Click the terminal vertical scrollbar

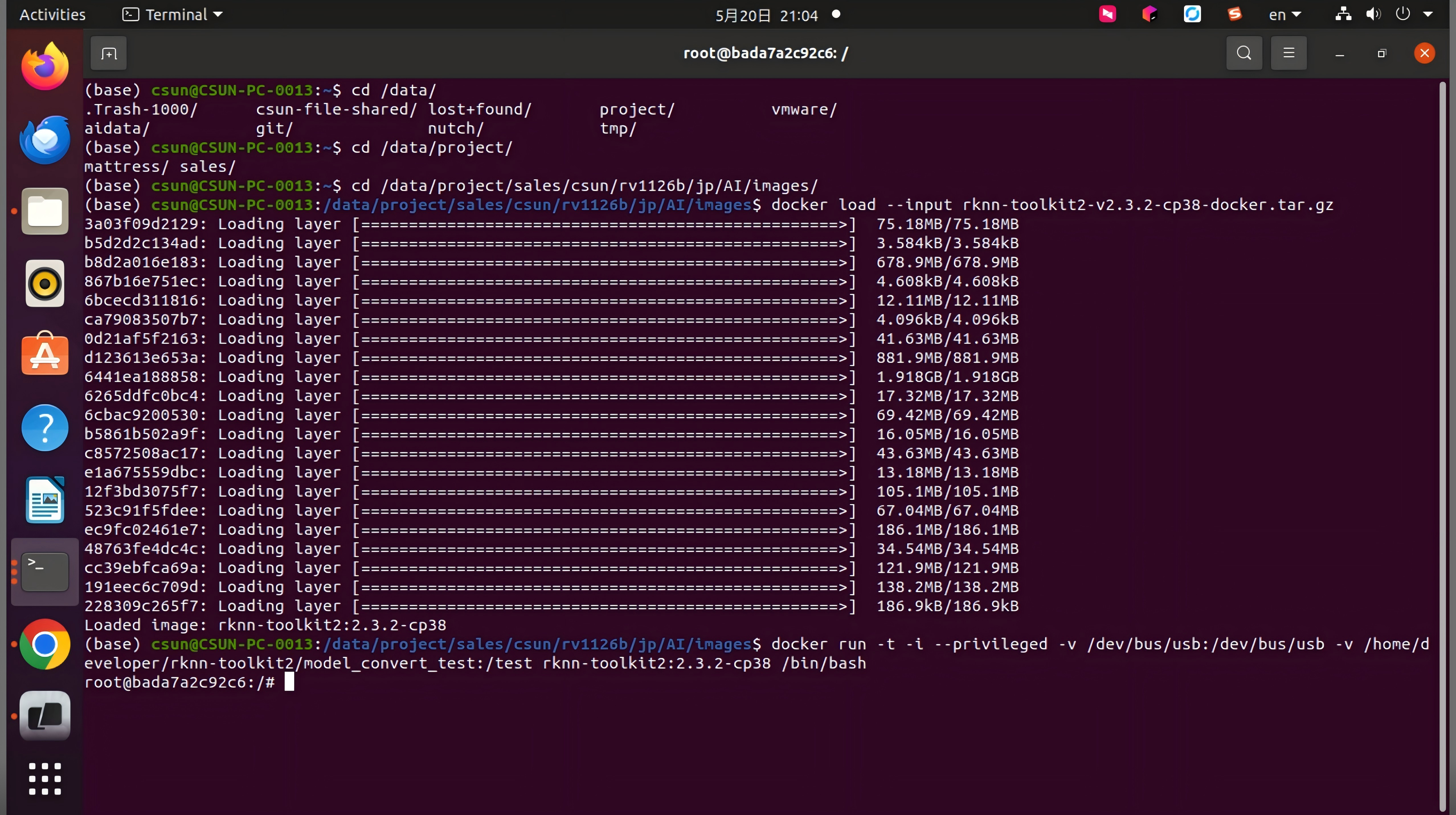click(x=1442, y=447)
